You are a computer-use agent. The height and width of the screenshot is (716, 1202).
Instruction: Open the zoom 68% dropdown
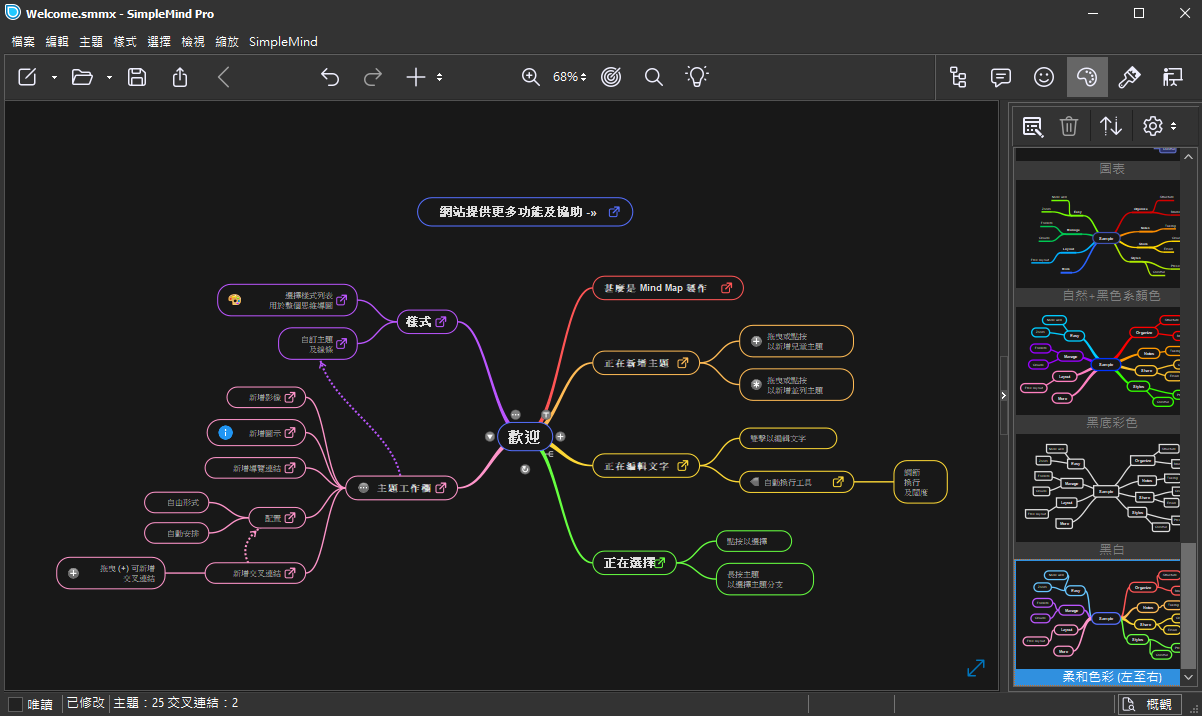pyautogui.click(x=570, y=77)
